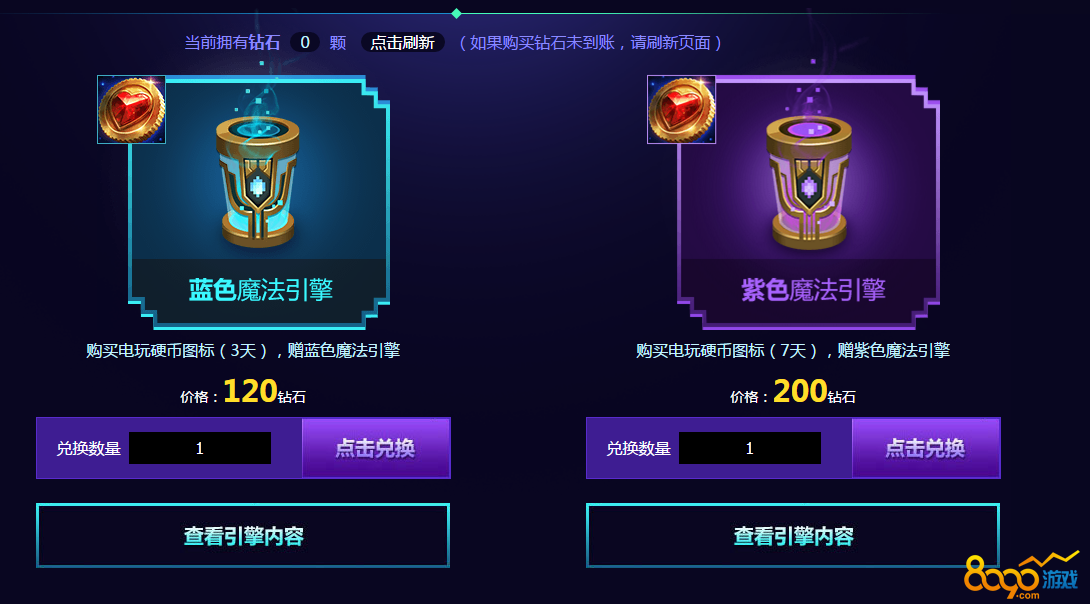Image resolution: width=1090 pixels, height=604 pixels.
Task: Click the 点击刷新 refresh button
Action: point(402,42)
